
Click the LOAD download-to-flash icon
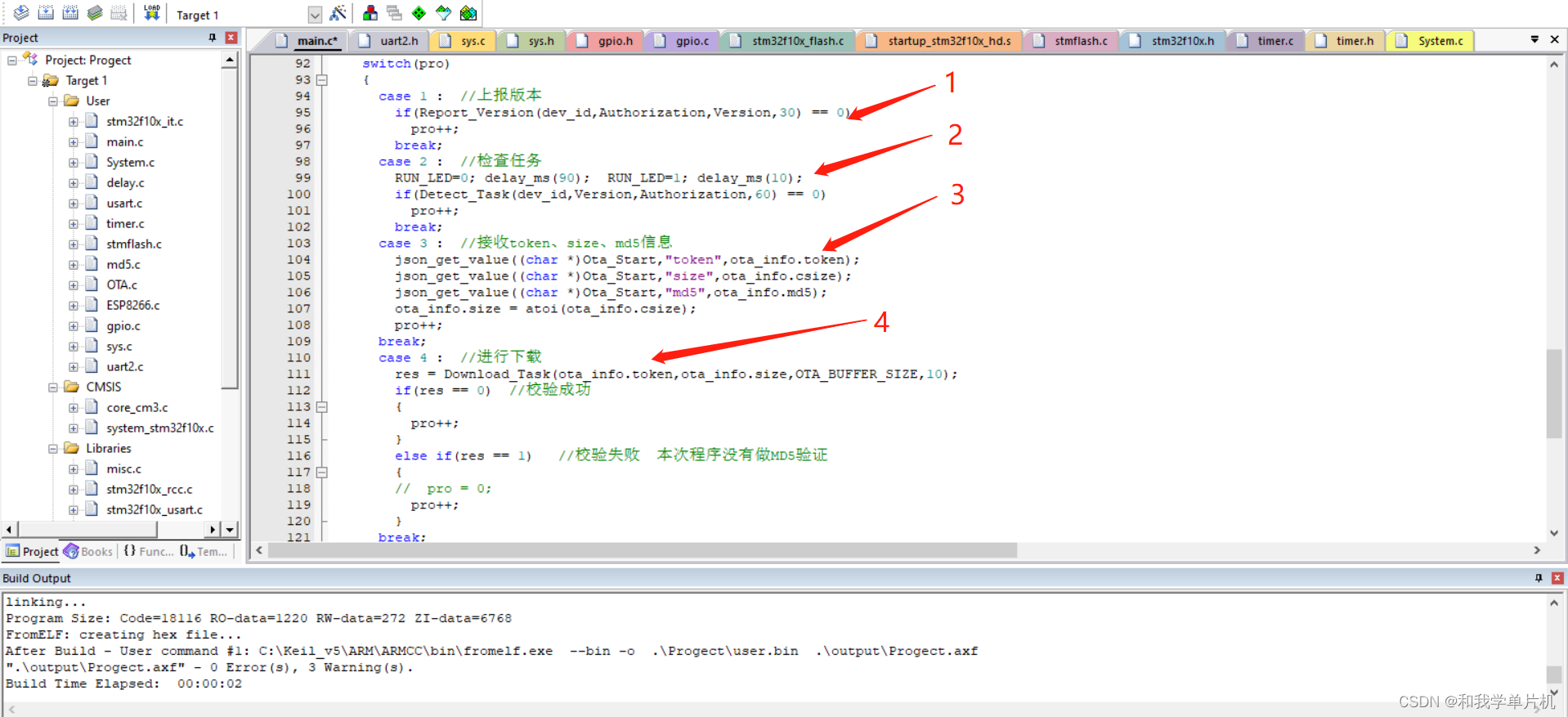point(152,13)
